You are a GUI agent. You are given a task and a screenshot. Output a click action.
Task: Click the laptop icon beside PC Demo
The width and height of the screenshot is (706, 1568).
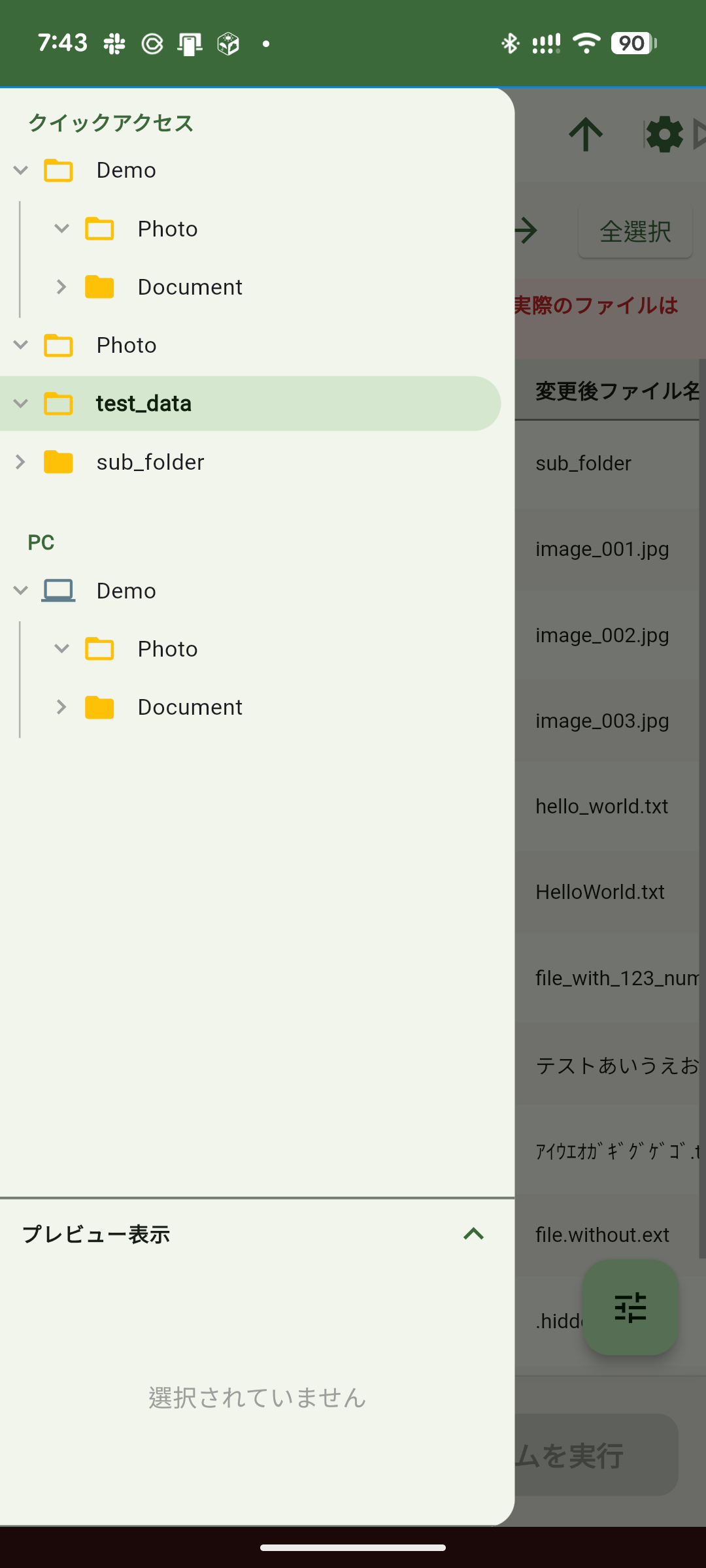58,591
